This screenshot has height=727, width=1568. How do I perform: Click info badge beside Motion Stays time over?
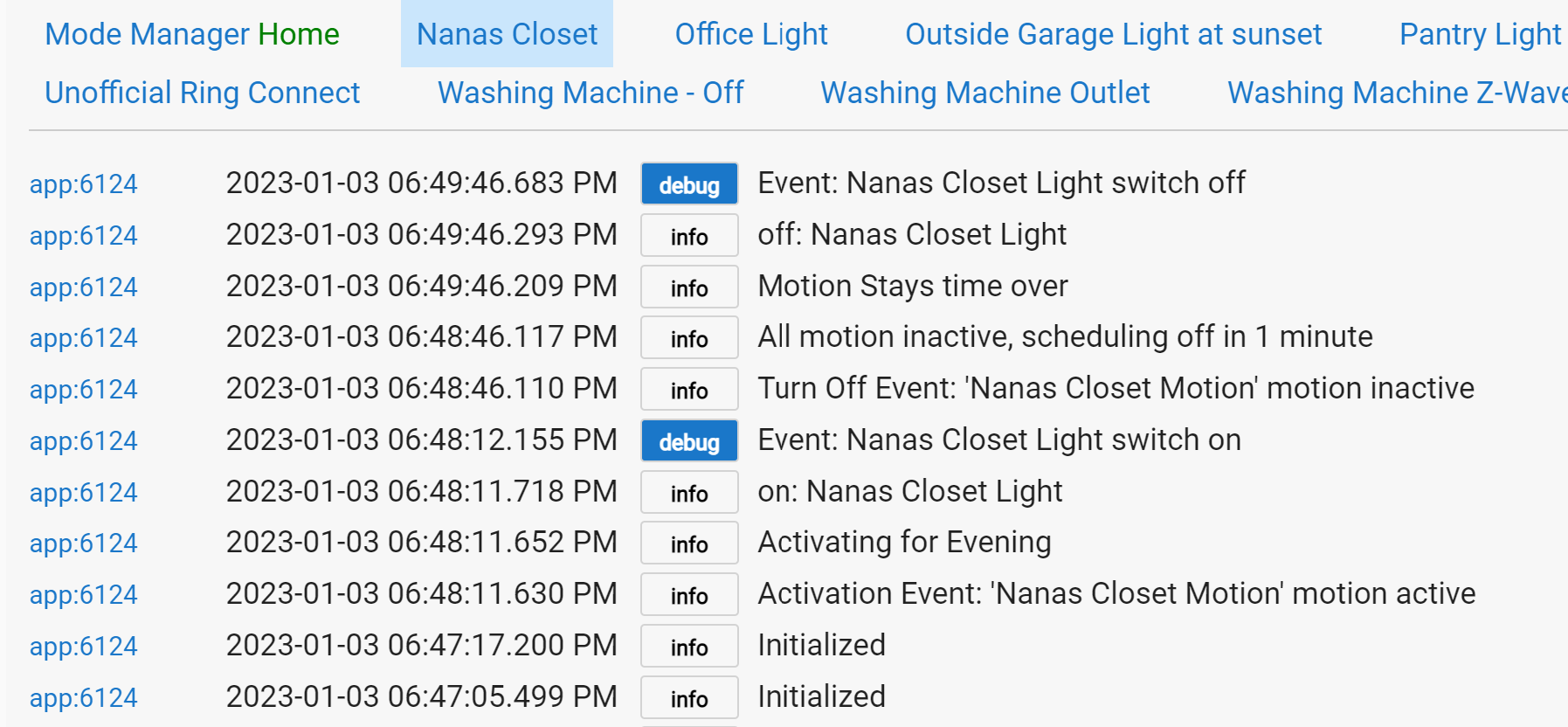[x=689, y=287]
